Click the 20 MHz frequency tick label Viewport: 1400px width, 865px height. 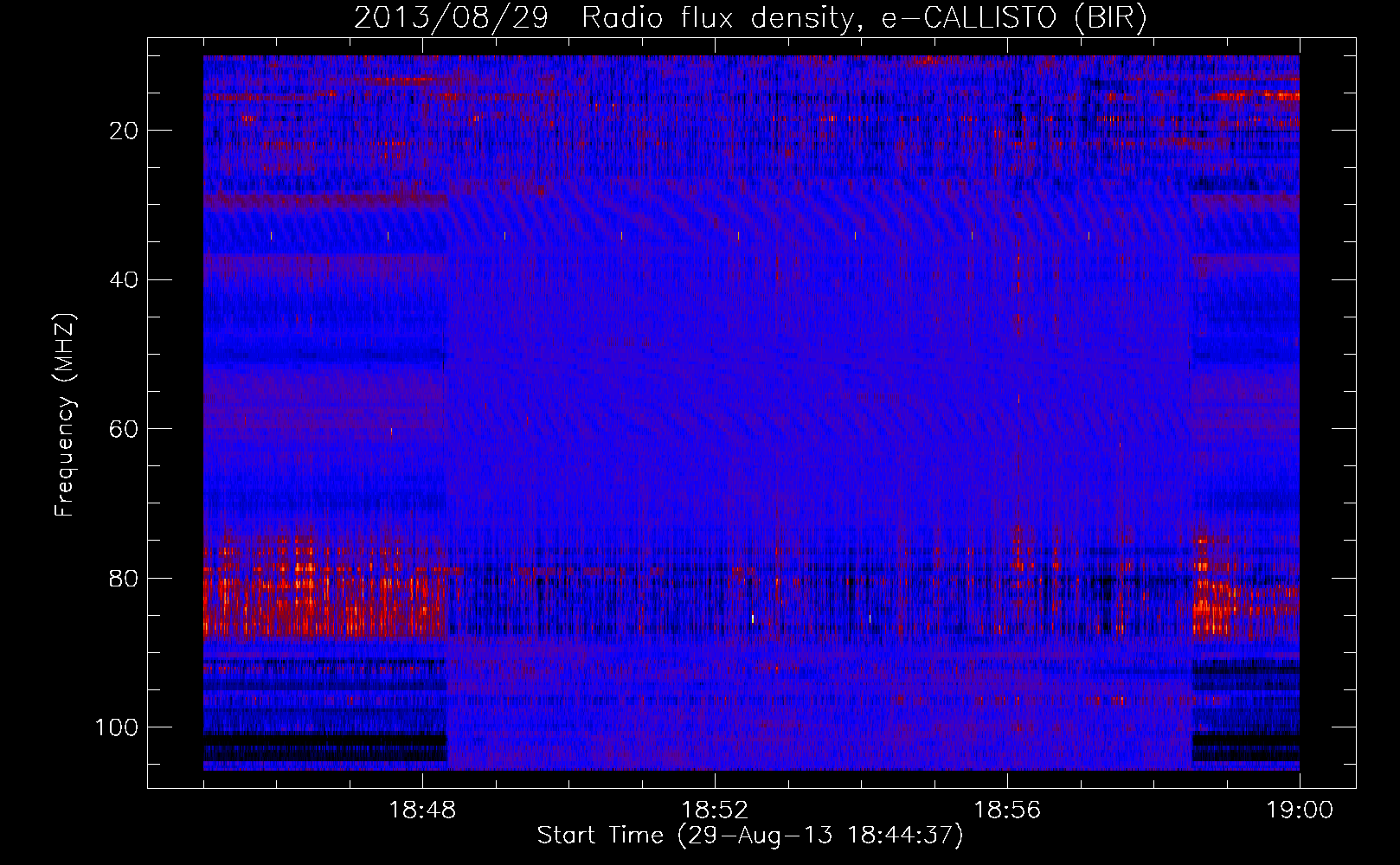pos(125,131)
